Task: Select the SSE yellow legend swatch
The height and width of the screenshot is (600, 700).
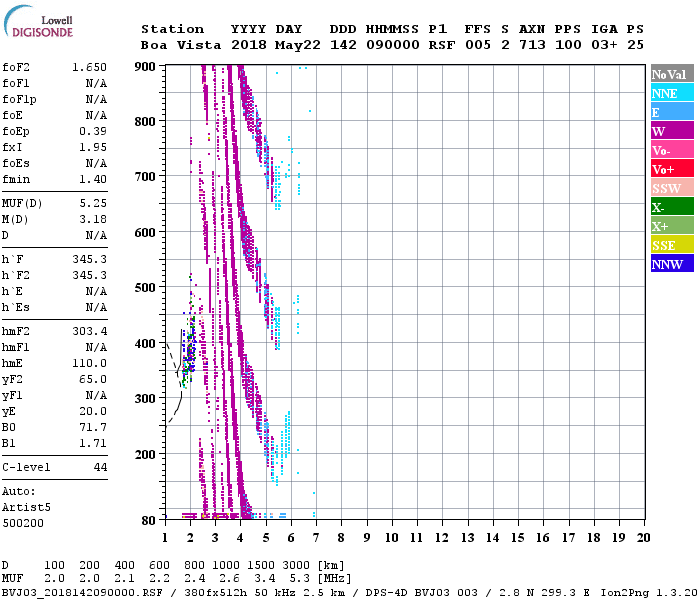Action: coord(672,245)
